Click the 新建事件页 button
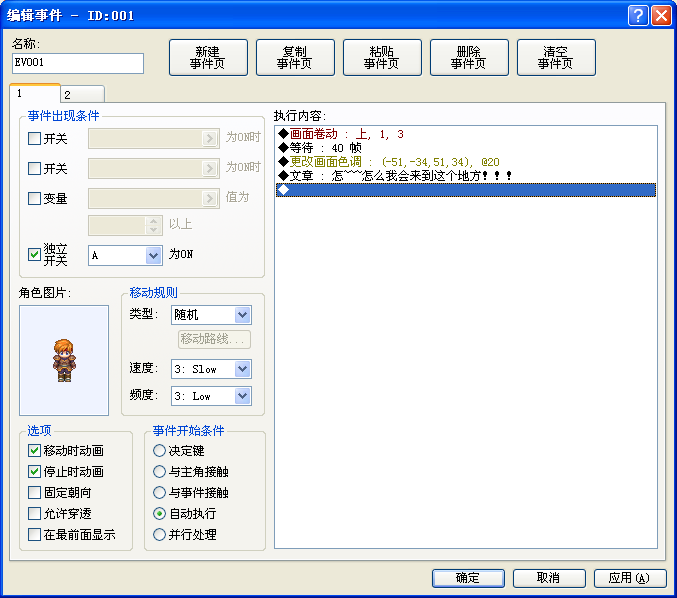 [208, 57]
